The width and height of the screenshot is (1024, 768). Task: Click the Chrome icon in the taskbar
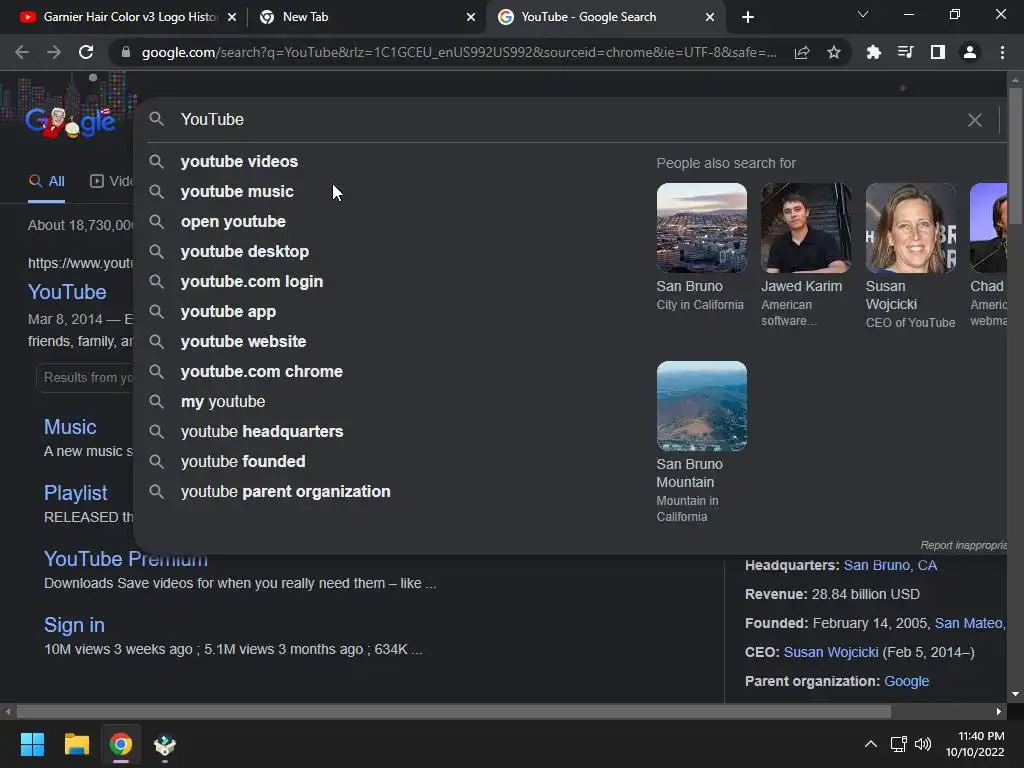[x=121, y=744]
